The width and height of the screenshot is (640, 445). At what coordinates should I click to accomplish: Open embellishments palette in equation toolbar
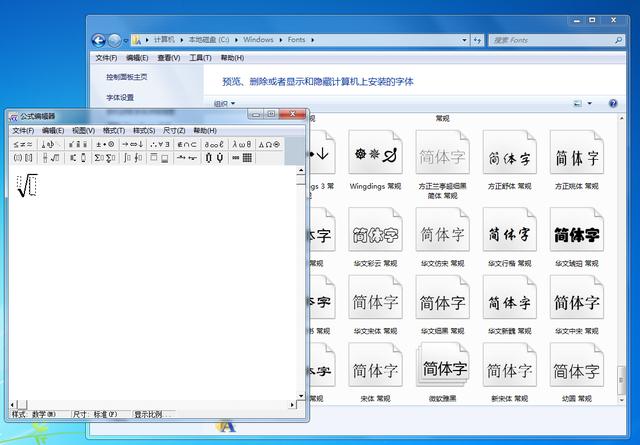coord(78,145)
